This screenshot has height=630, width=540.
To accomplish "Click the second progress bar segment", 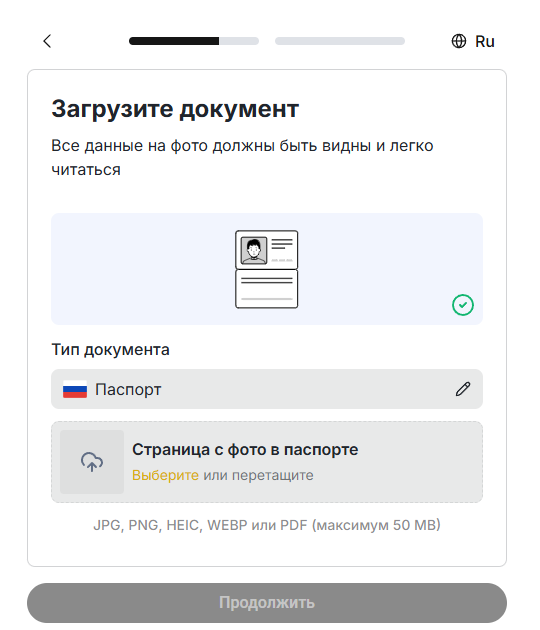I will coord(340,41).
